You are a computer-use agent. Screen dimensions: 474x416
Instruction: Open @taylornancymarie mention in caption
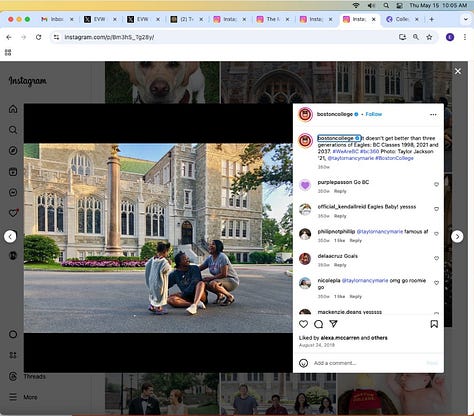(351, 158)
